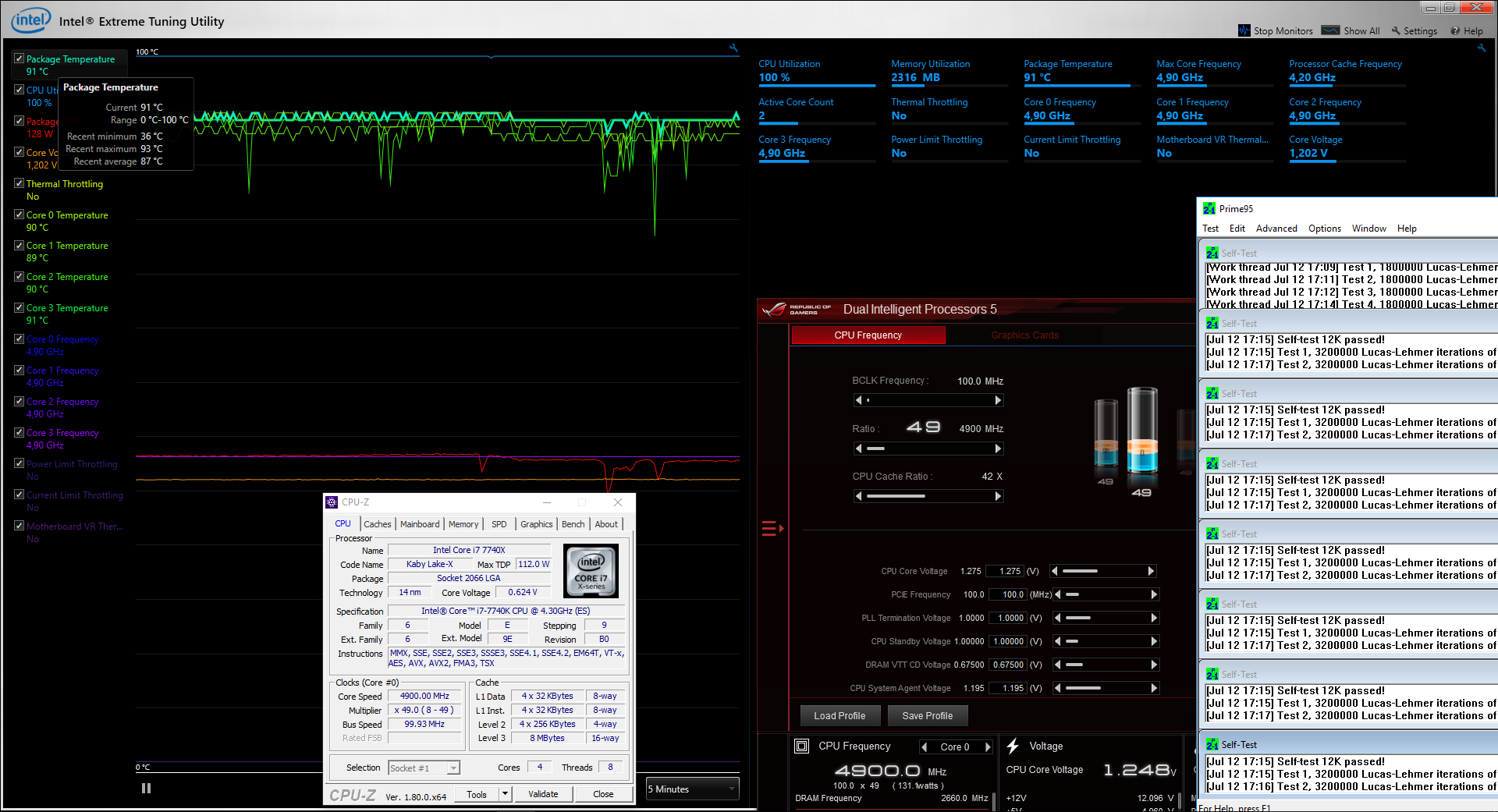Select previous core in CPU Frequency monitor

point(925,747)
